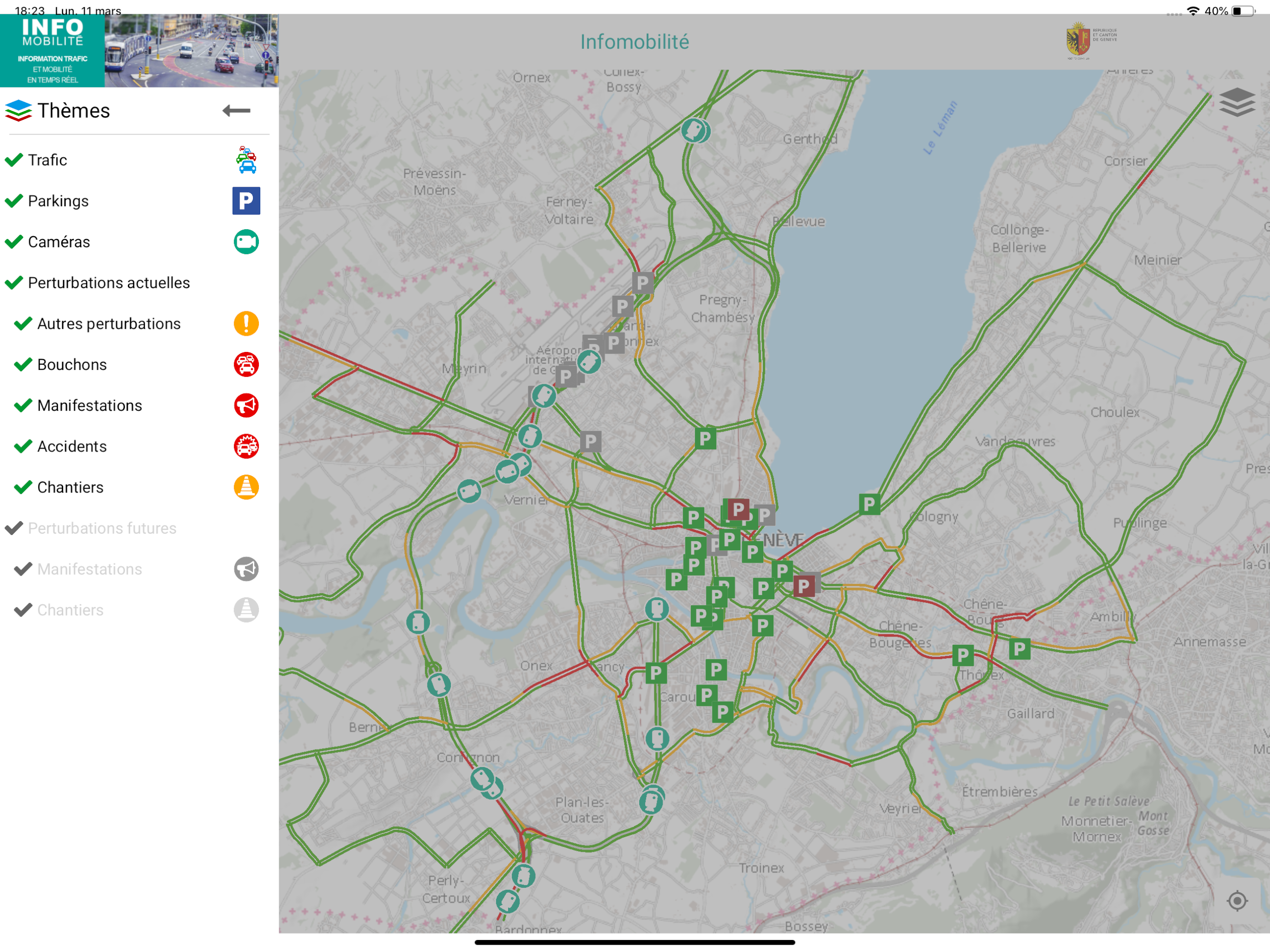Uncheck the current Chantiers checkmark
1270x952 pixels.
pos(23,487)
